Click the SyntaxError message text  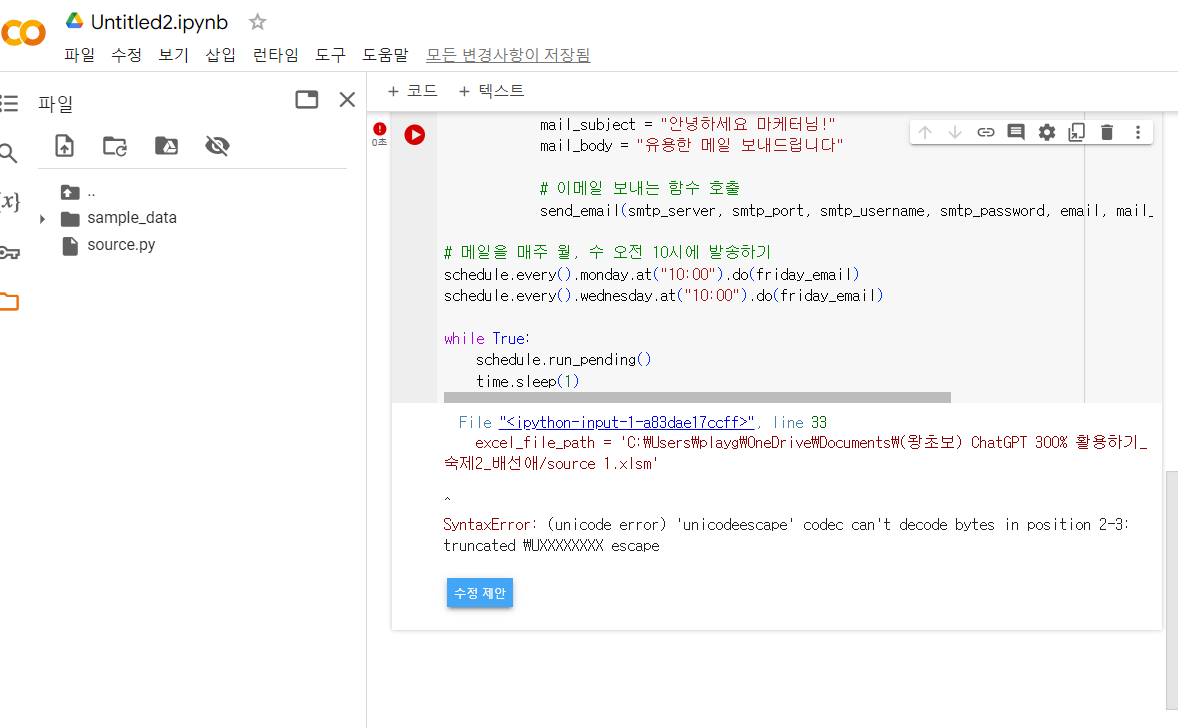(786, 535)
